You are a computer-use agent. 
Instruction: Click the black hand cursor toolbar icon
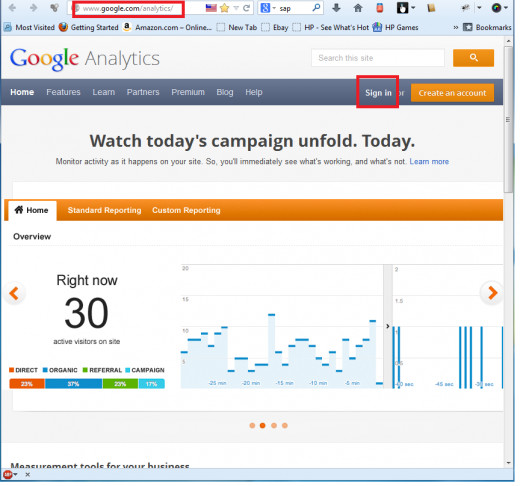[x=403, y=8]
